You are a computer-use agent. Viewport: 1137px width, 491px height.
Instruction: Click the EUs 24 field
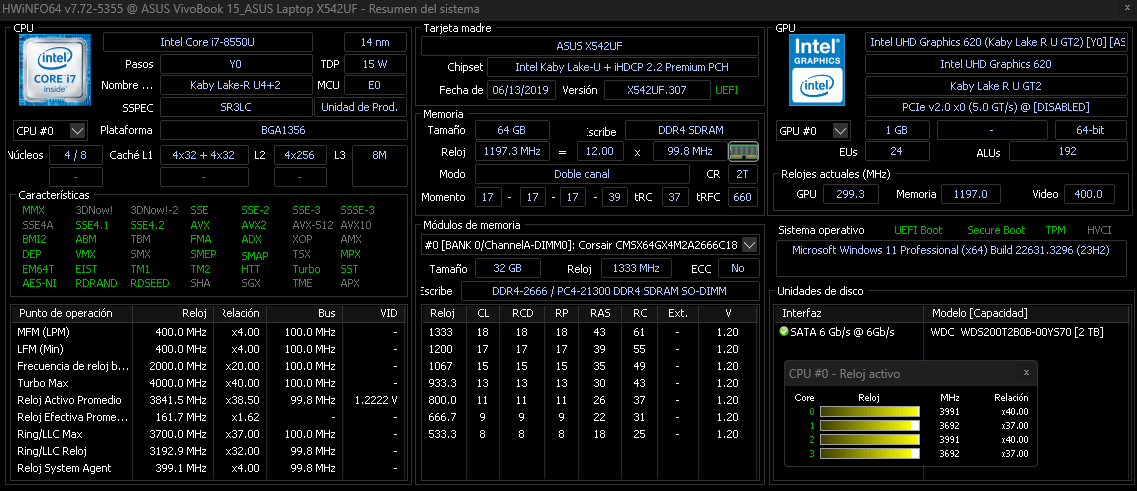[x=896, y=152]
